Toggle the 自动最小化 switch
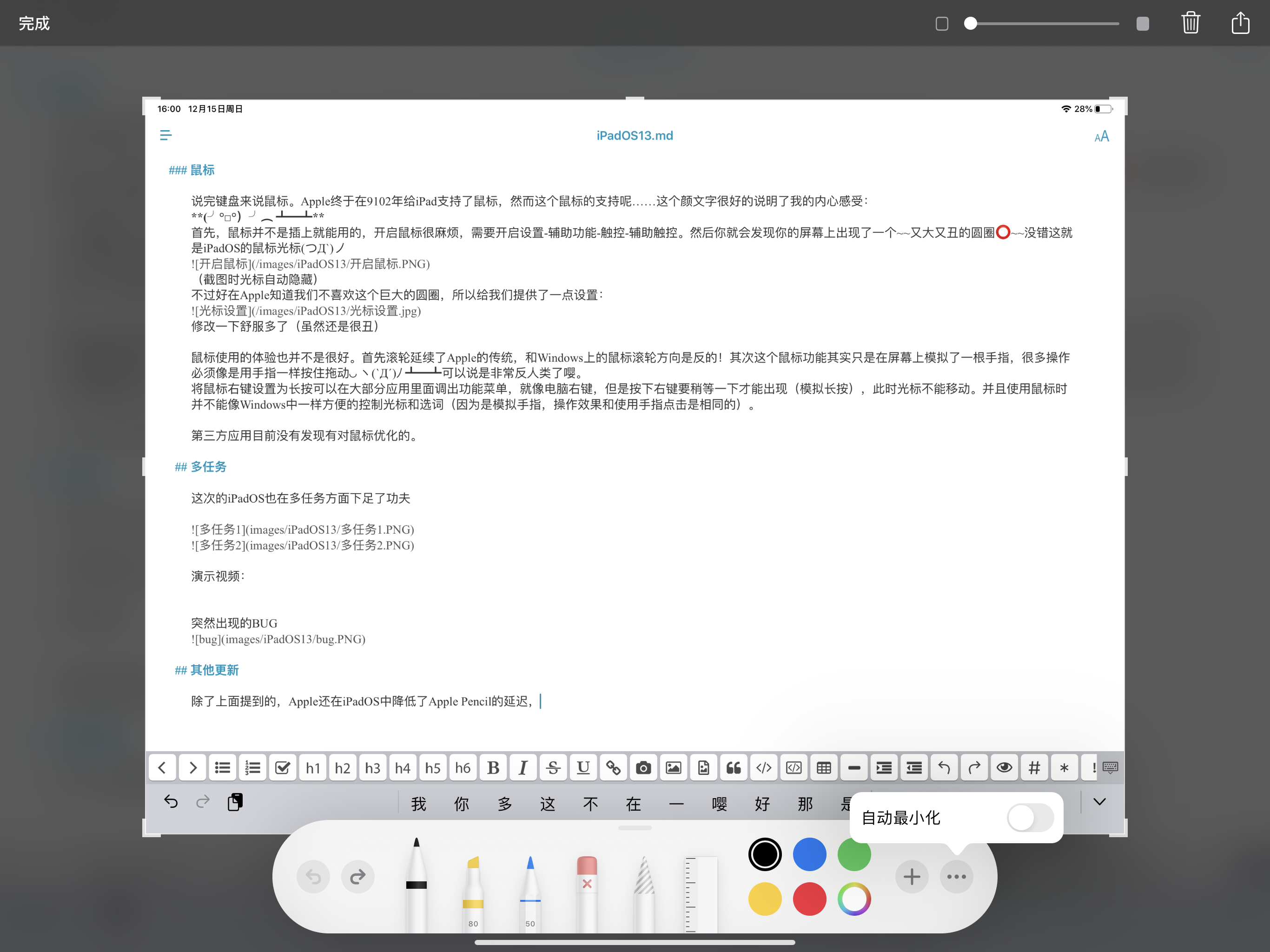The width and height of the screenshot is (1270, 952). [x=1030, y=817]
